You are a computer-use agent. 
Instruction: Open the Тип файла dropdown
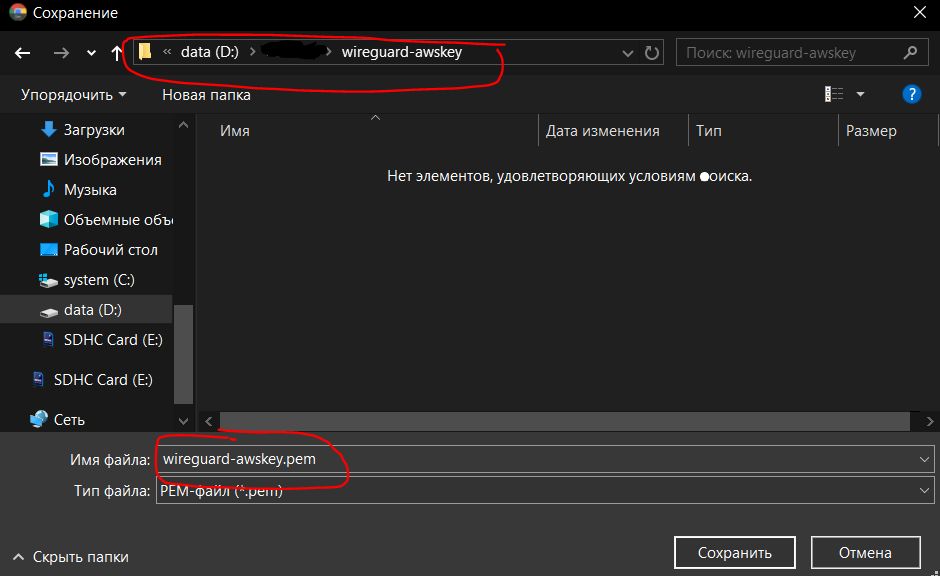click(924, 490)
